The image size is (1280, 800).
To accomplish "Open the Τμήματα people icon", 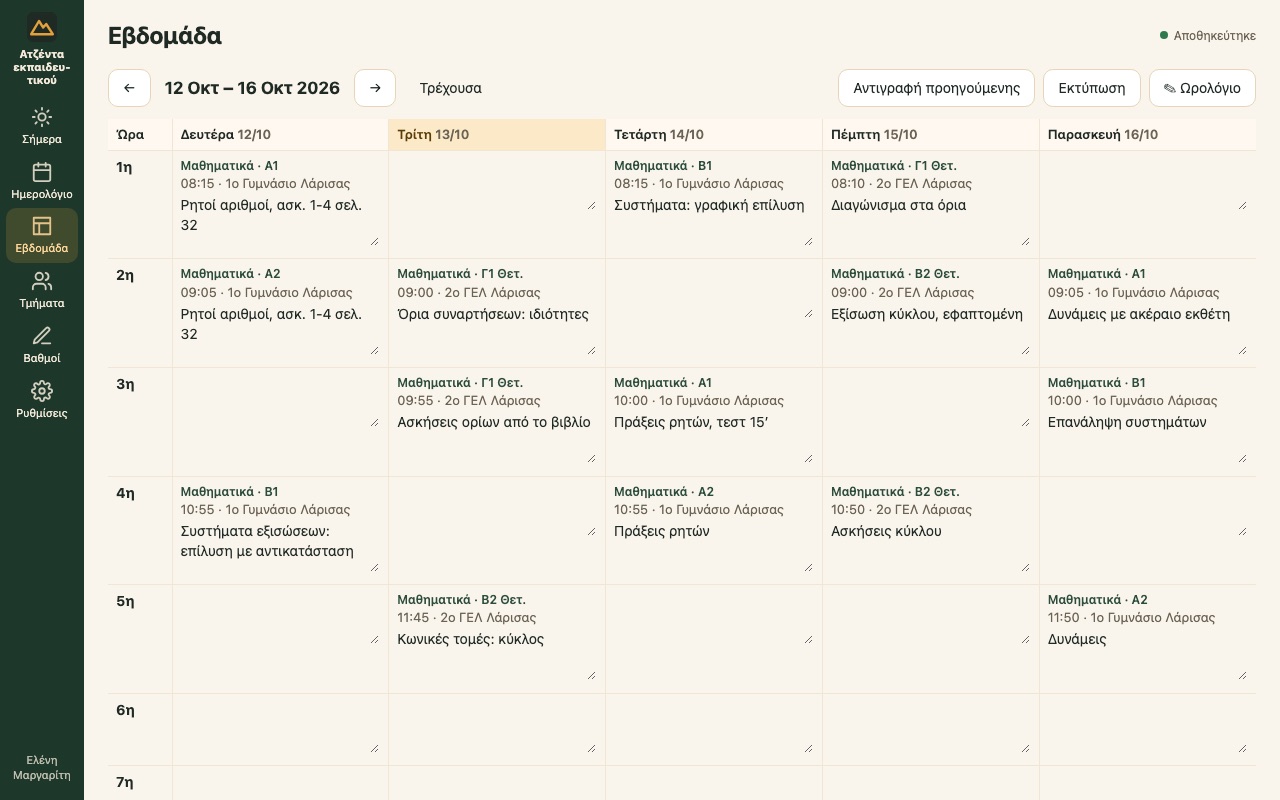I will [42, 281].
